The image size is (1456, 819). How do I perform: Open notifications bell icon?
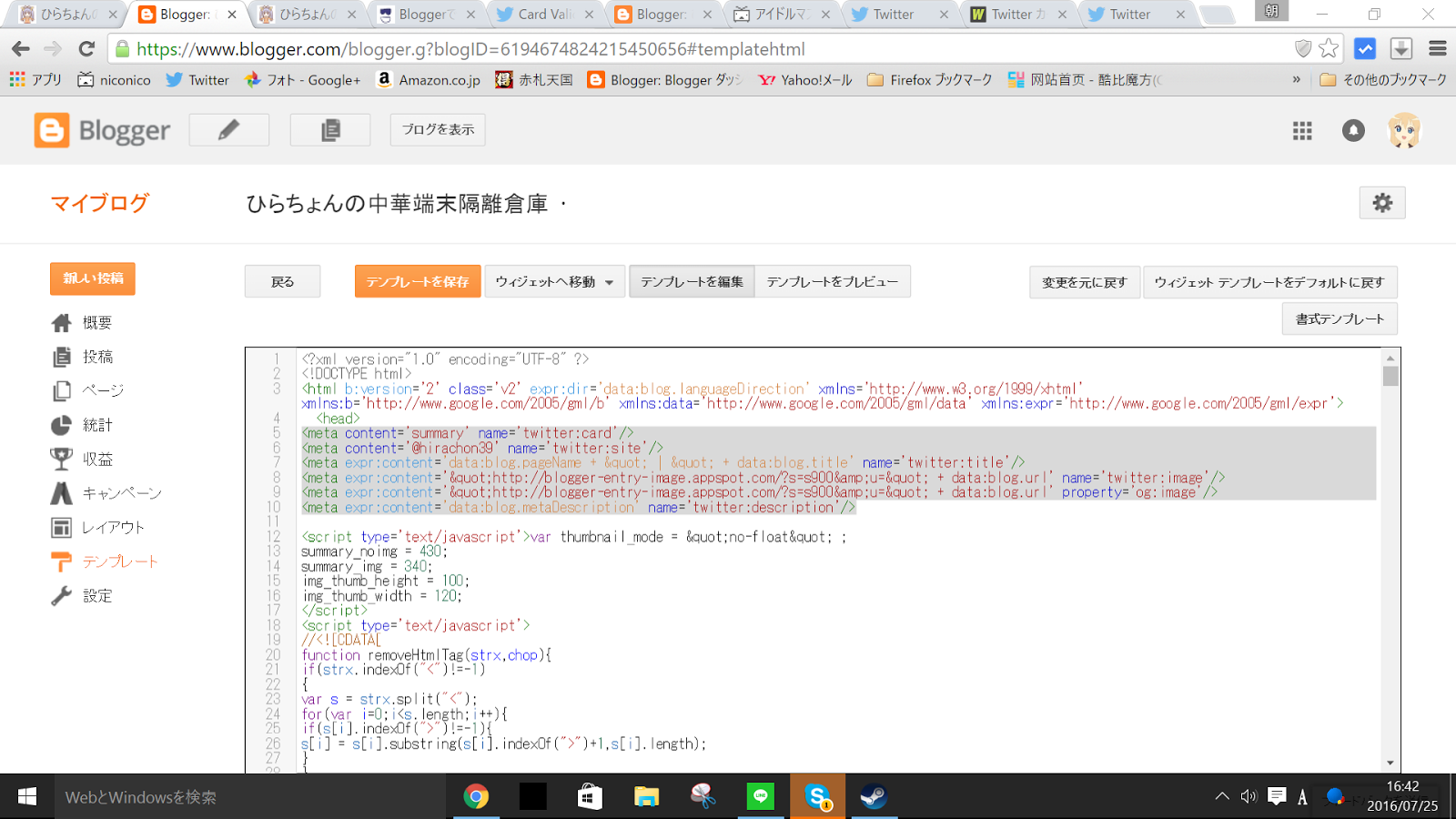click(x=1353, y=131)
